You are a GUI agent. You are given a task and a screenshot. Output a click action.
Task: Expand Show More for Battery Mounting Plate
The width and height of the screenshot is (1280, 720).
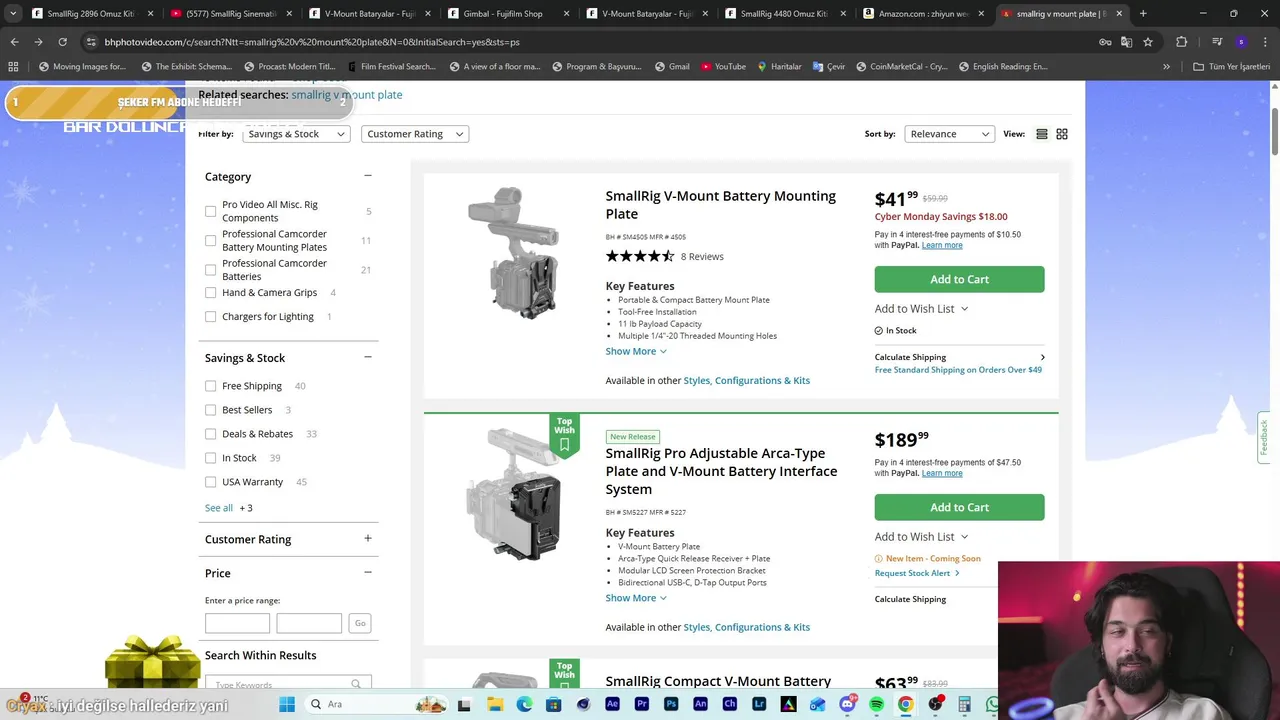[x=636, y=351]
